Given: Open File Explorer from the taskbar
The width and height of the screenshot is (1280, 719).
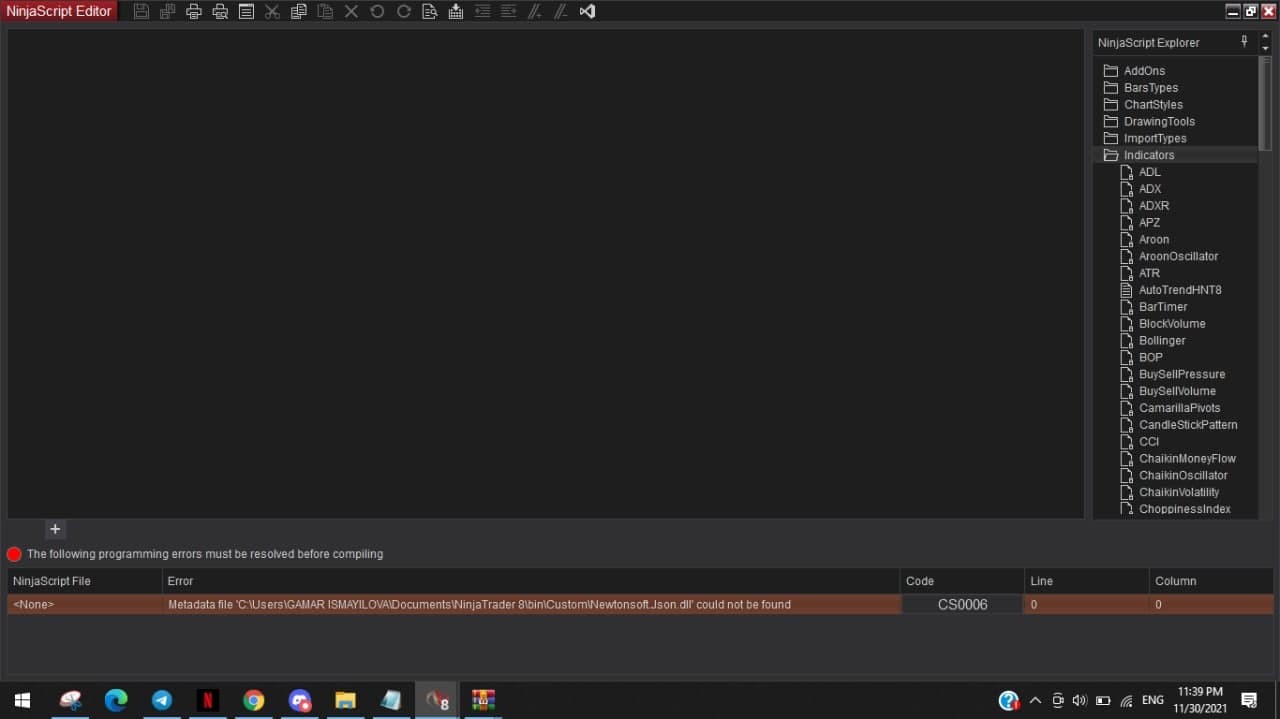Looking at the screenshot, I should [346, 700].
